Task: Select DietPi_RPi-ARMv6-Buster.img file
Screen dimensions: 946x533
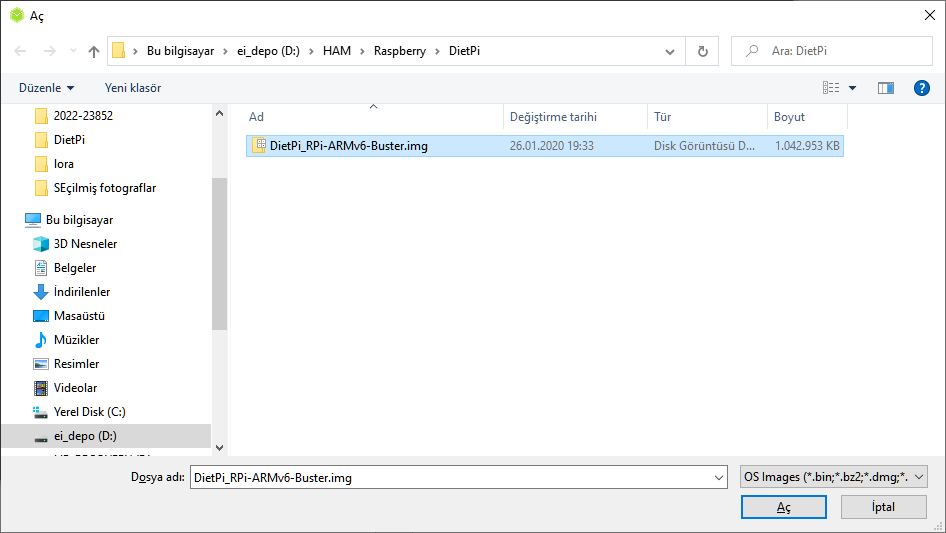Action: click(x=545, y=146)
